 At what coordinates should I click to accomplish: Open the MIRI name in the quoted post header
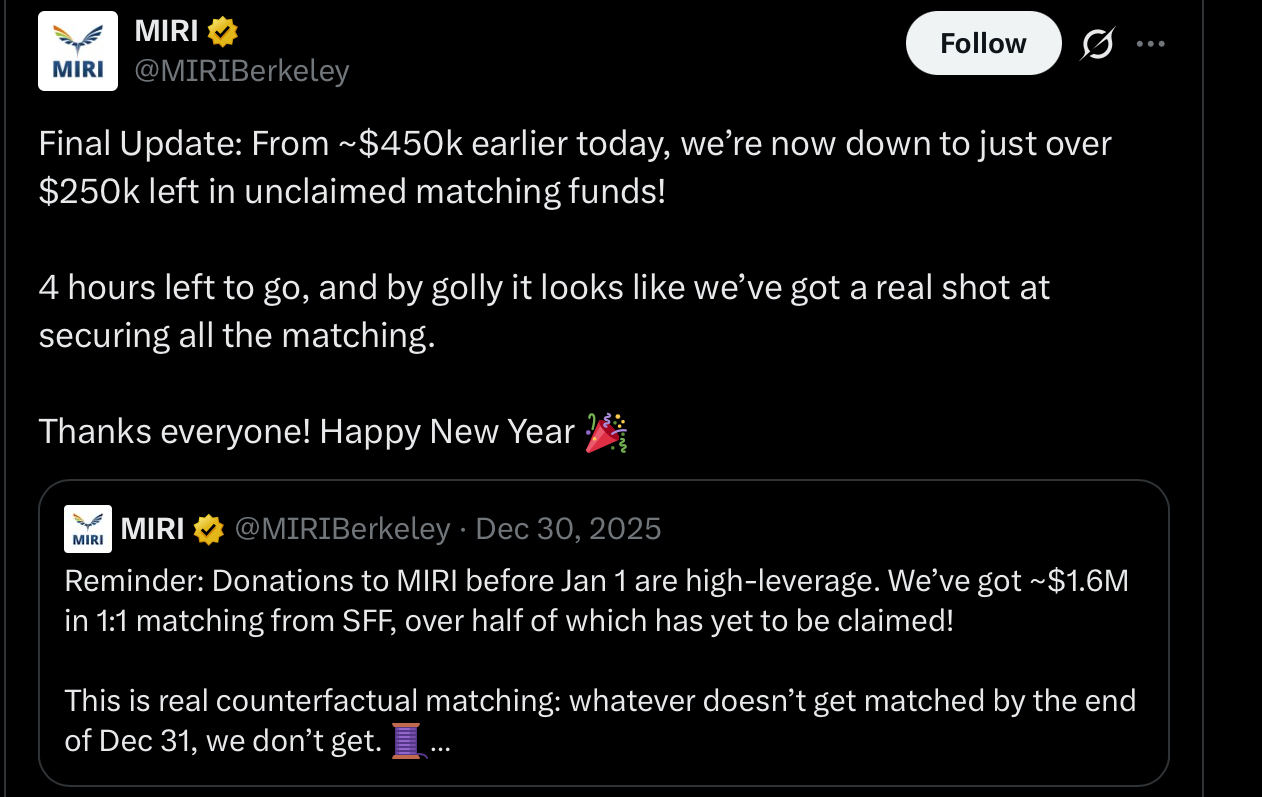152,529
